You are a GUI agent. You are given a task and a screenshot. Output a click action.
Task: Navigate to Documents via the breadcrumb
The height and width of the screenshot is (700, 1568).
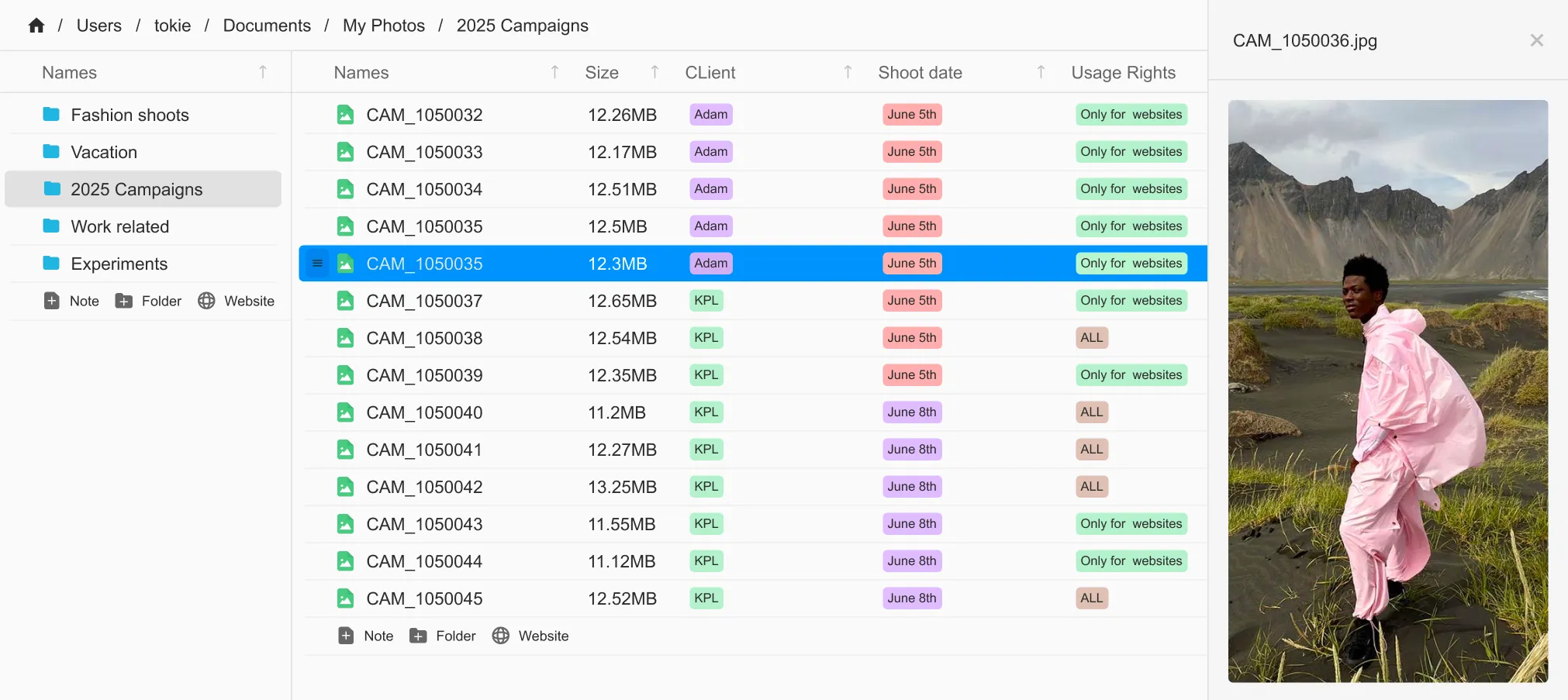point(267,25)
